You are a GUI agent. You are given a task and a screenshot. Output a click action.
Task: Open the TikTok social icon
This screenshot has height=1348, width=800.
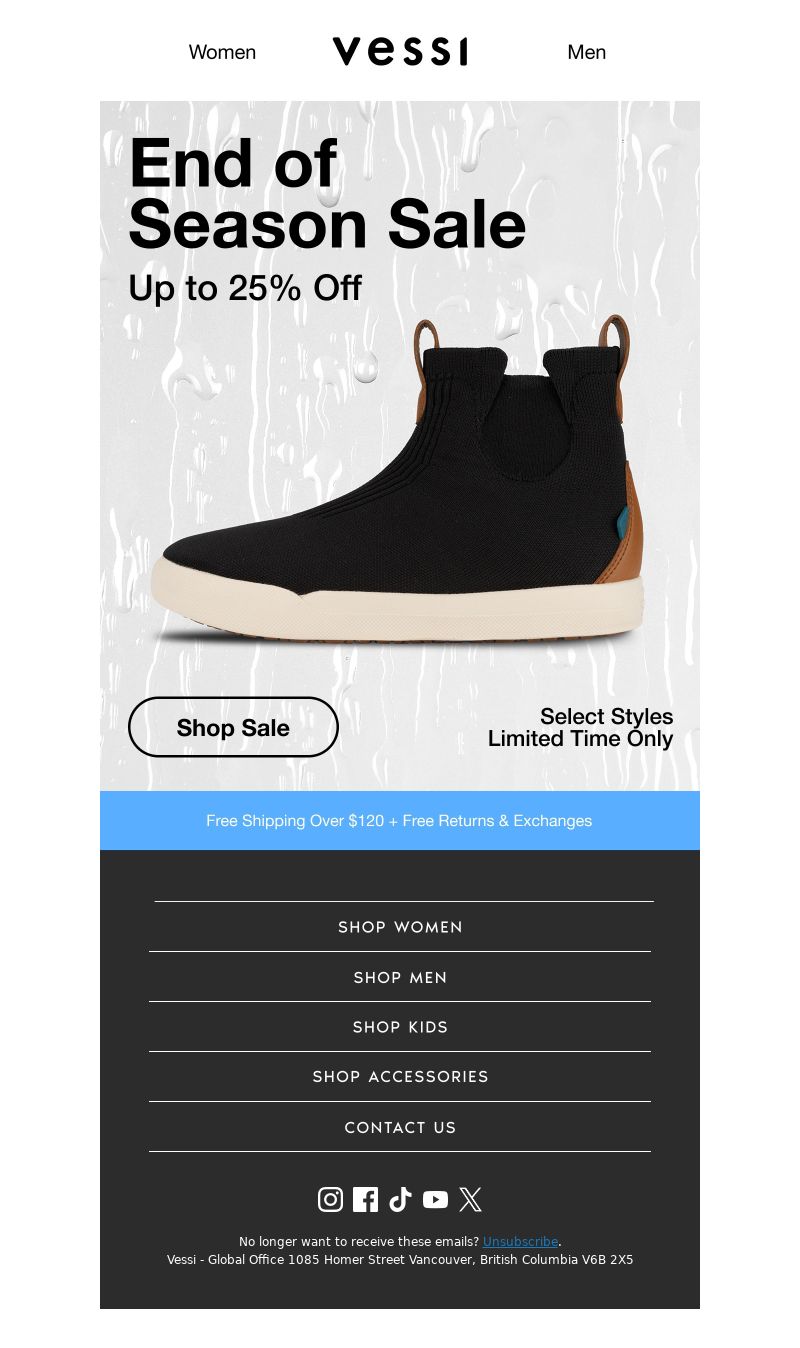click(400, 1199)
